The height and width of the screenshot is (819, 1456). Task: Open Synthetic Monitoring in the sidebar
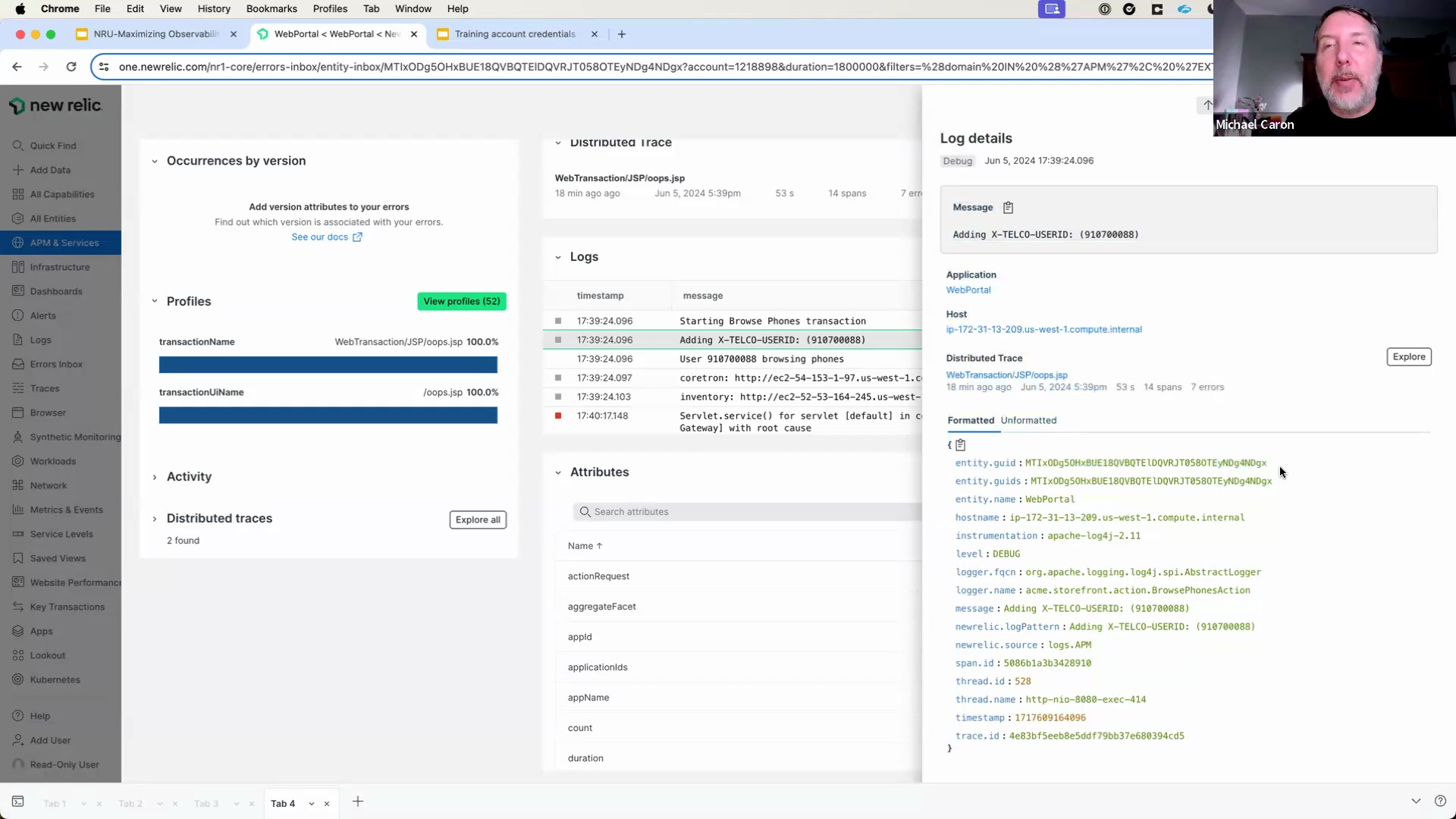[x=75, y=437]
